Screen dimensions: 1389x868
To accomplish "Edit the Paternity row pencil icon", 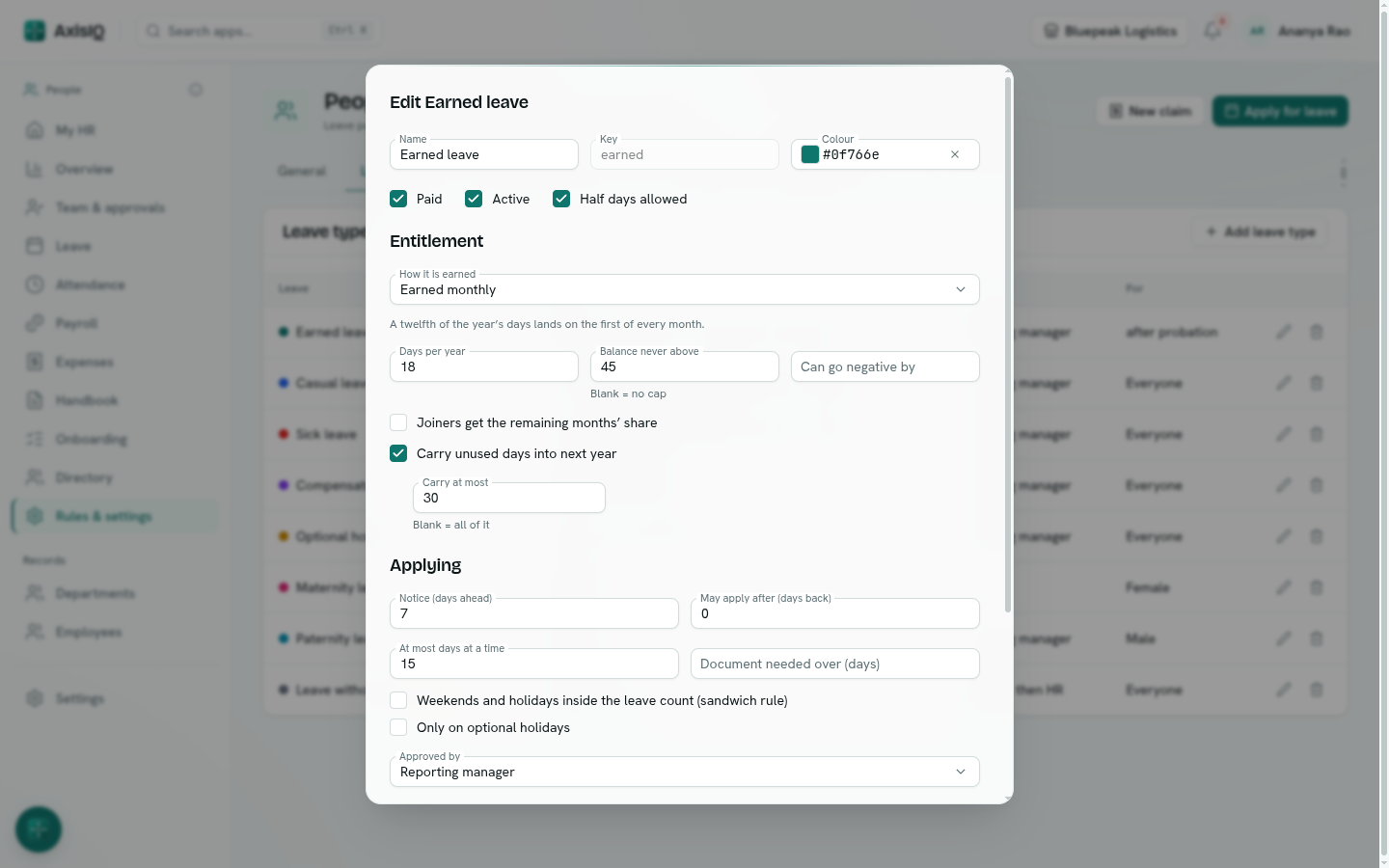I will 1283,638.
